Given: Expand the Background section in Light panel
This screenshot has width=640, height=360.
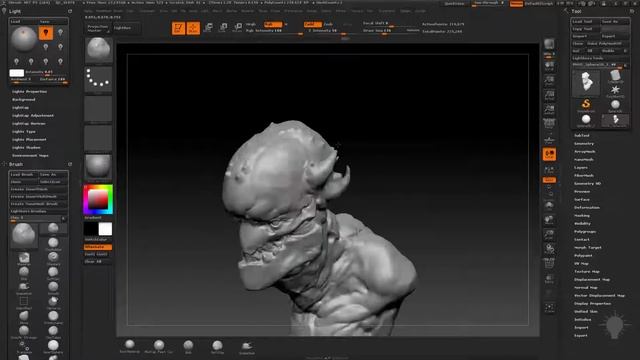Looking at the screenshot, I should 24,100.
